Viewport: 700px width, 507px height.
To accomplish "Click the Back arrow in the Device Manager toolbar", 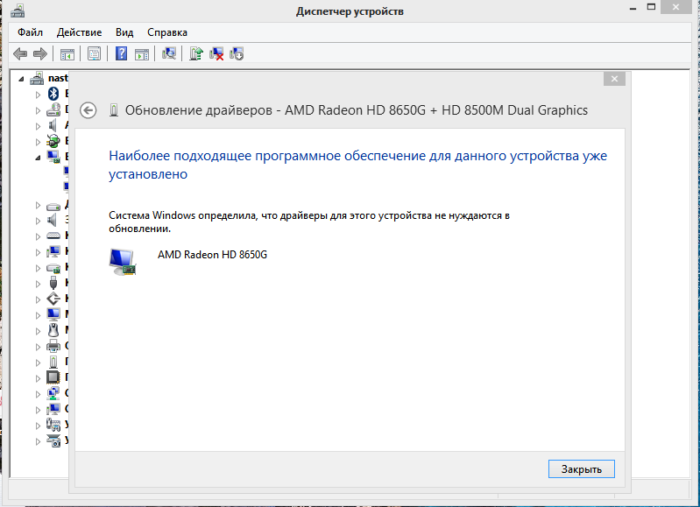I will pyautogui.click(x=20, y=54).
